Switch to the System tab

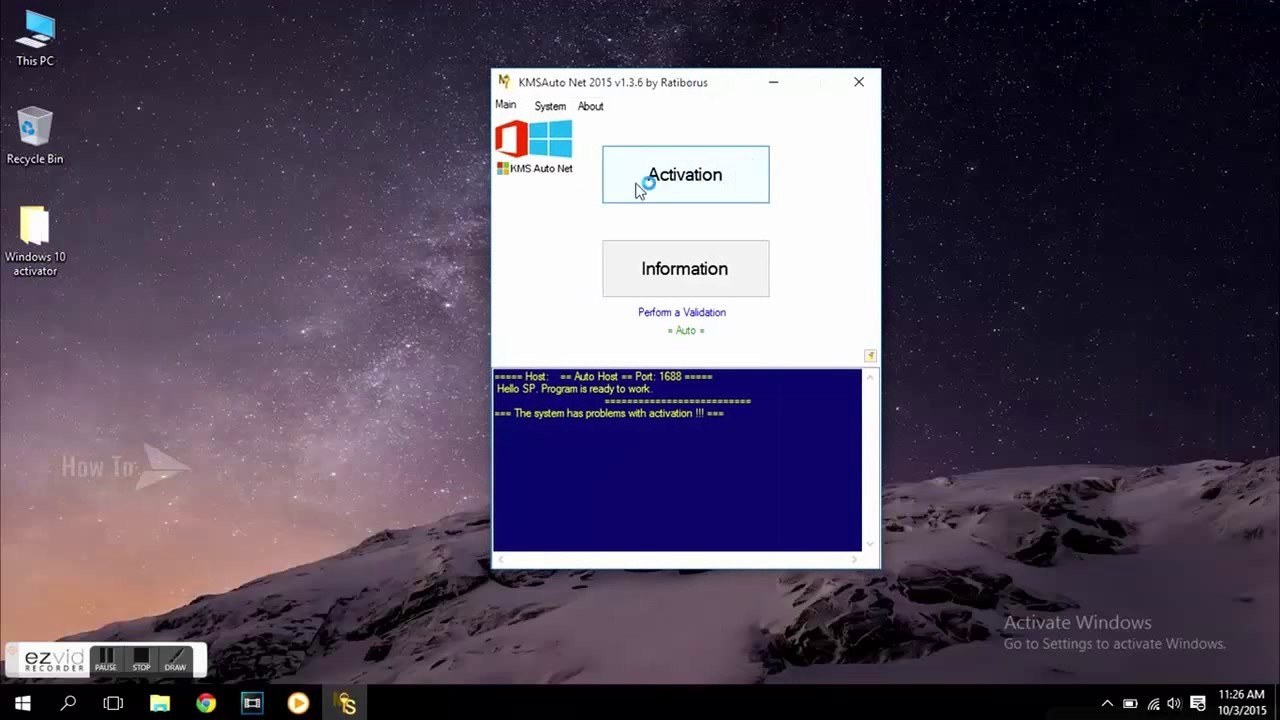[x=550, y=106]
